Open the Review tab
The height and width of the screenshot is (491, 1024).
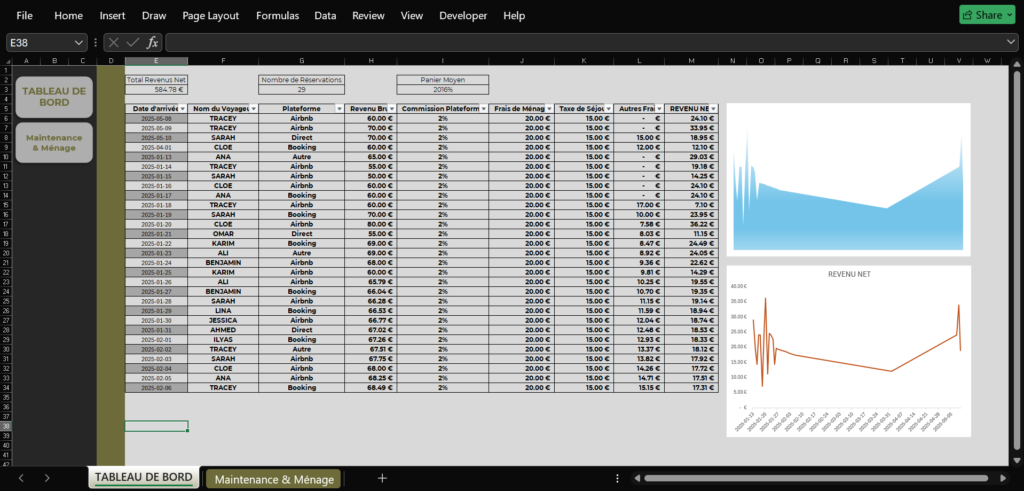[x=368, y=16]
